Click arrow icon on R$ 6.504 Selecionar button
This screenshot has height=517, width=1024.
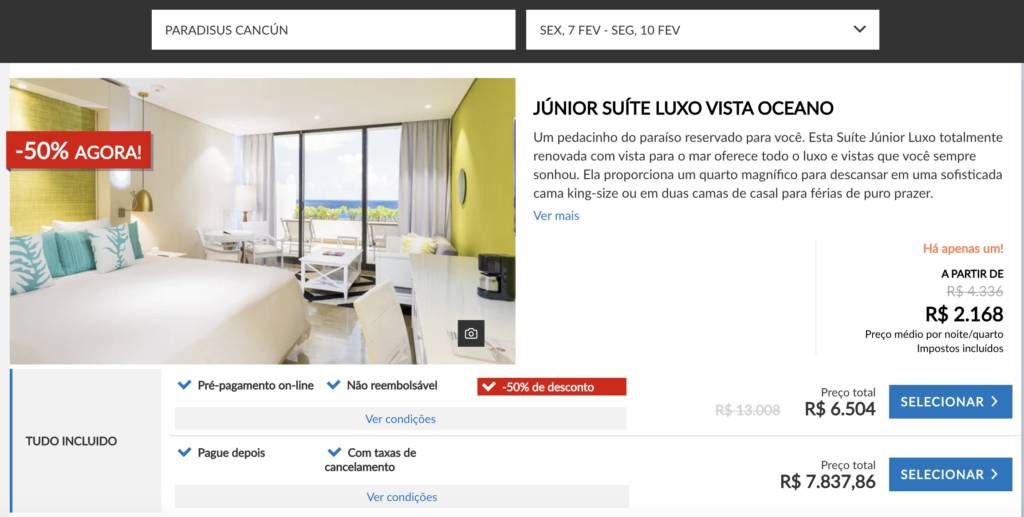pos(995,402)
